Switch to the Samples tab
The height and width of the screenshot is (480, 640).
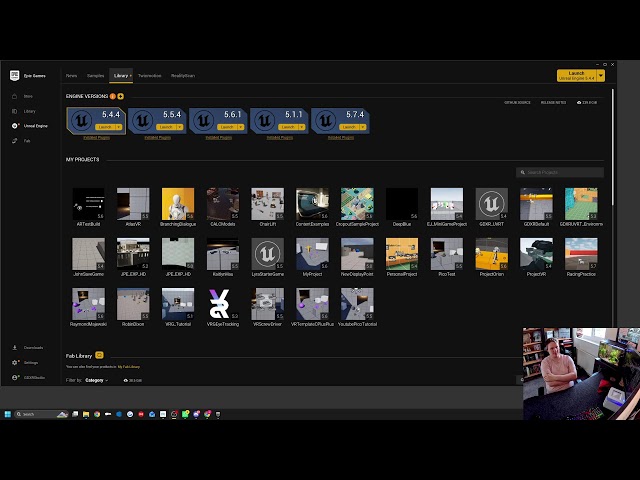click(96, 76)
